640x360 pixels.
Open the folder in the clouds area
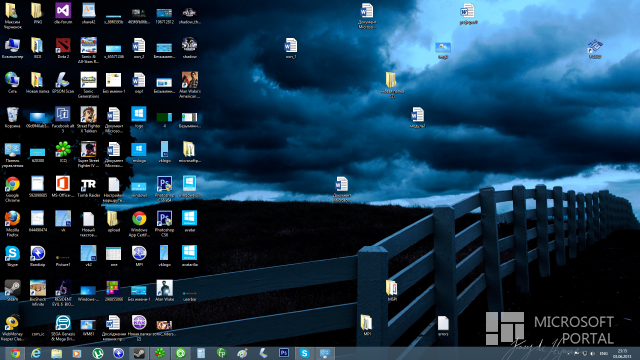(x=391, y=80)
